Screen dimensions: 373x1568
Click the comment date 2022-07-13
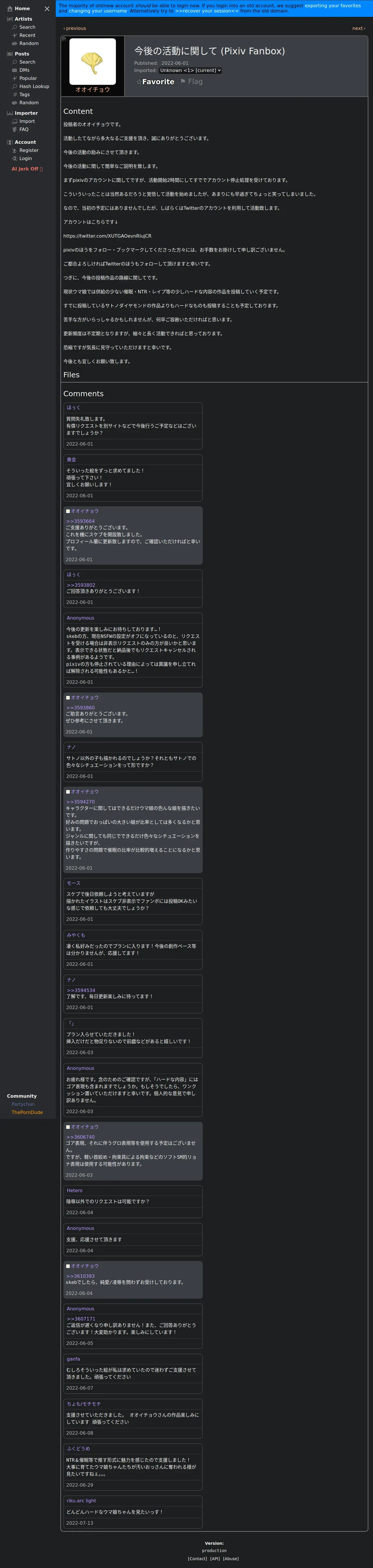click(x=80, y=1523)
